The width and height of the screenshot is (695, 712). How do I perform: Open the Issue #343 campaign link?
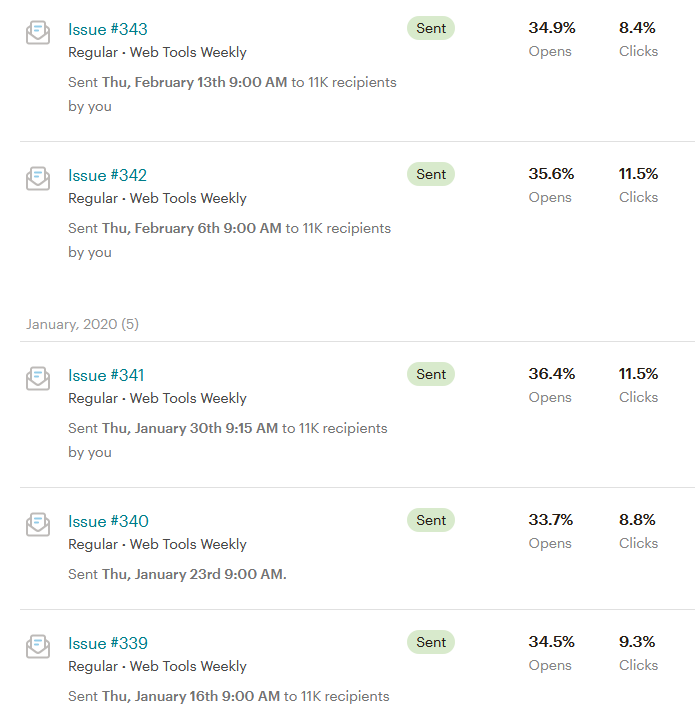(x=108, y=29)
